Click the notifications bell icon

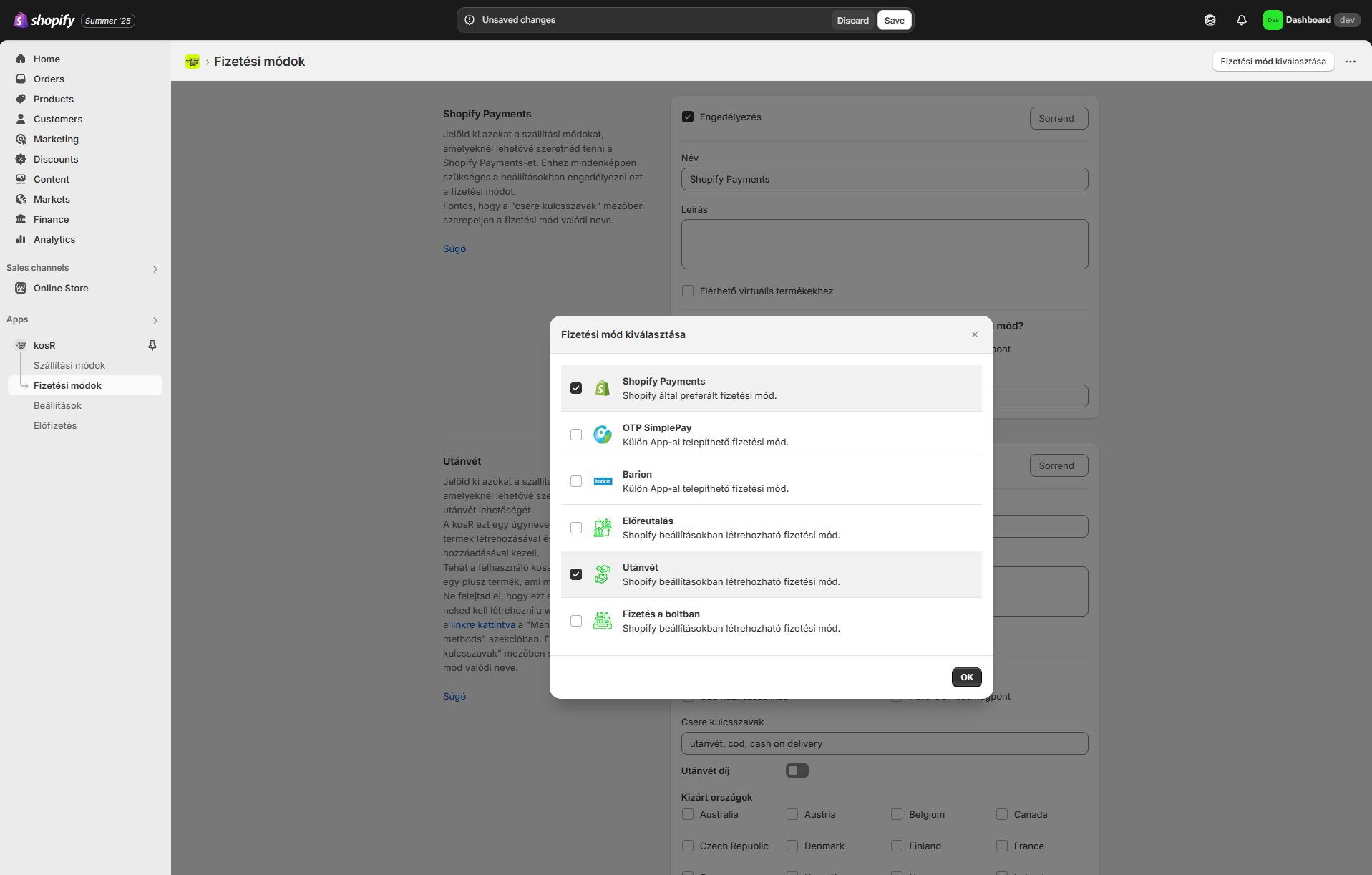[x=1241, y=20]
